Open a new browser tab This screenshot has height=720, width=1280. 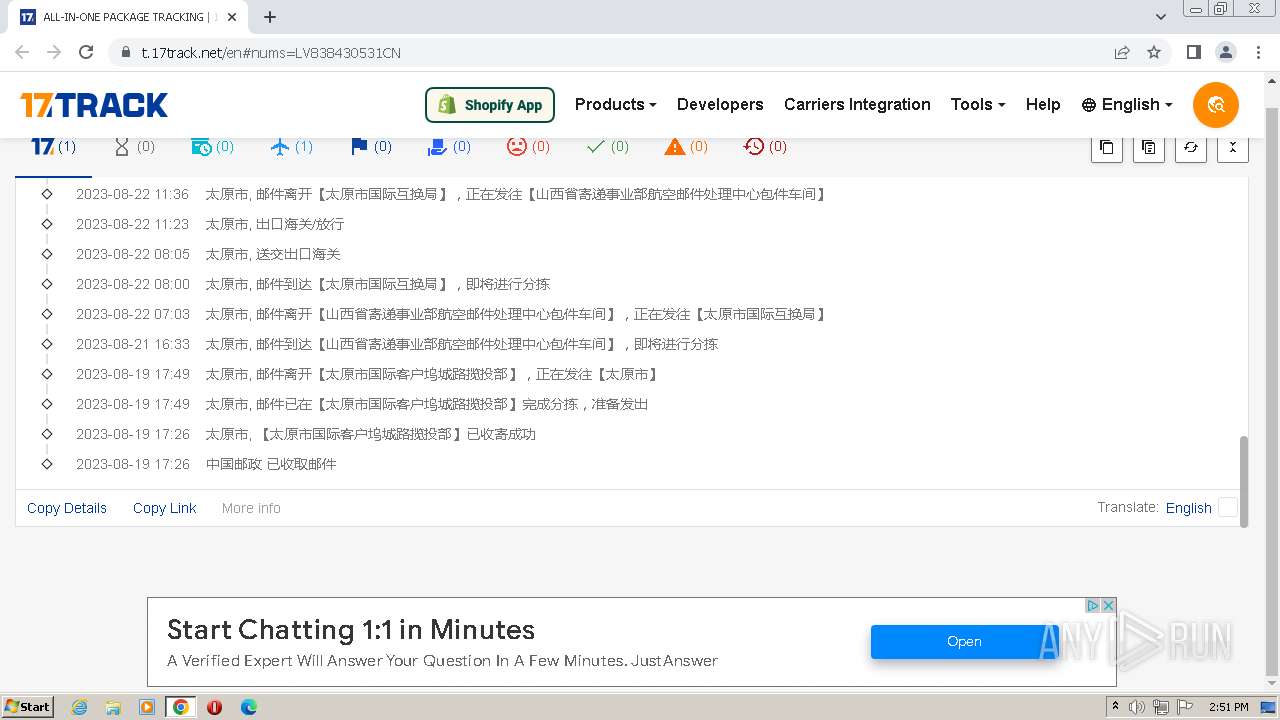click(x=269, y=17)
